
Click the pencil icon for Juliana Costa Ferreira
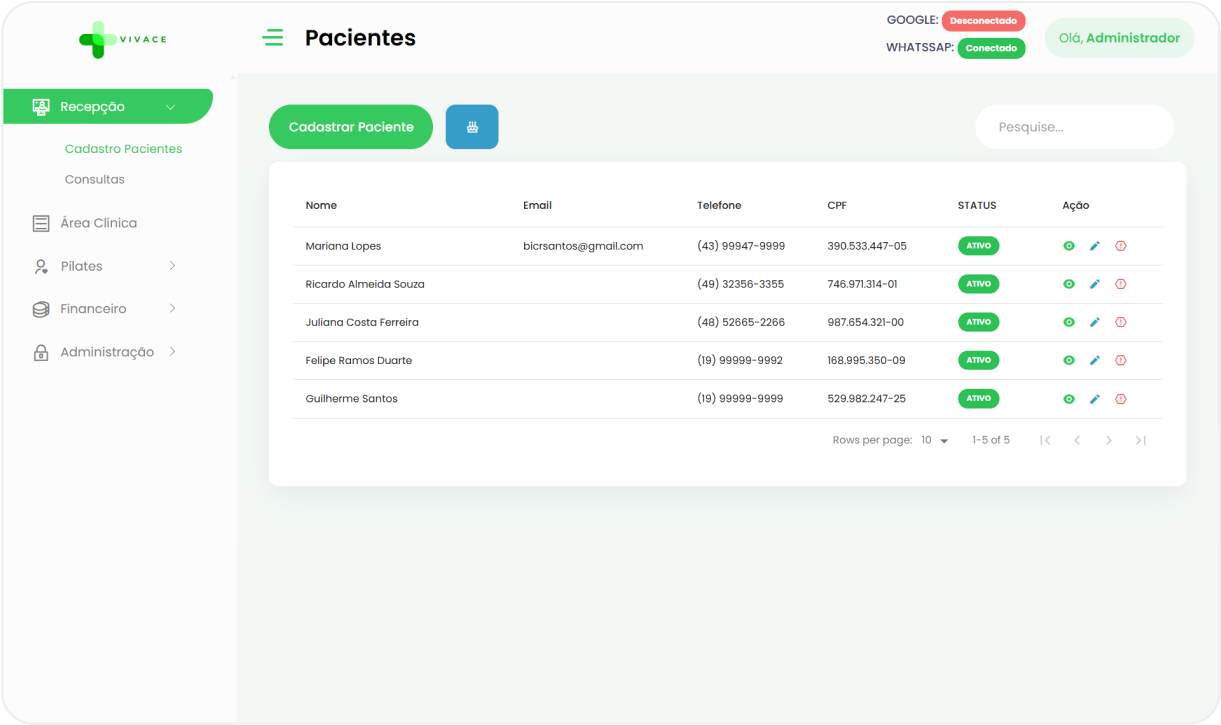tap(1094, 322)
